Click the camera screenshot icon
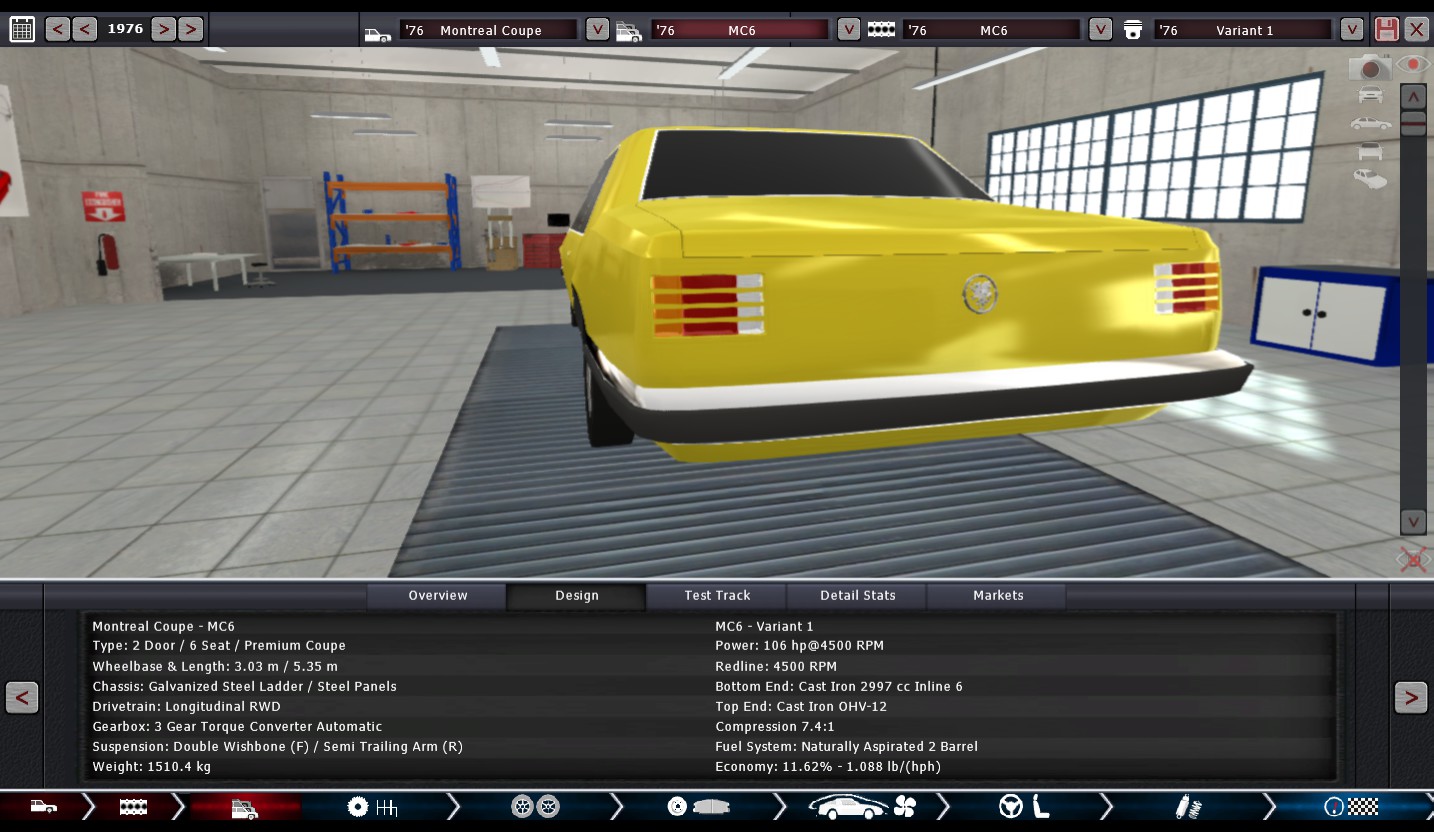Viewport: 1434px width, 832px height. pos(1369,68)
